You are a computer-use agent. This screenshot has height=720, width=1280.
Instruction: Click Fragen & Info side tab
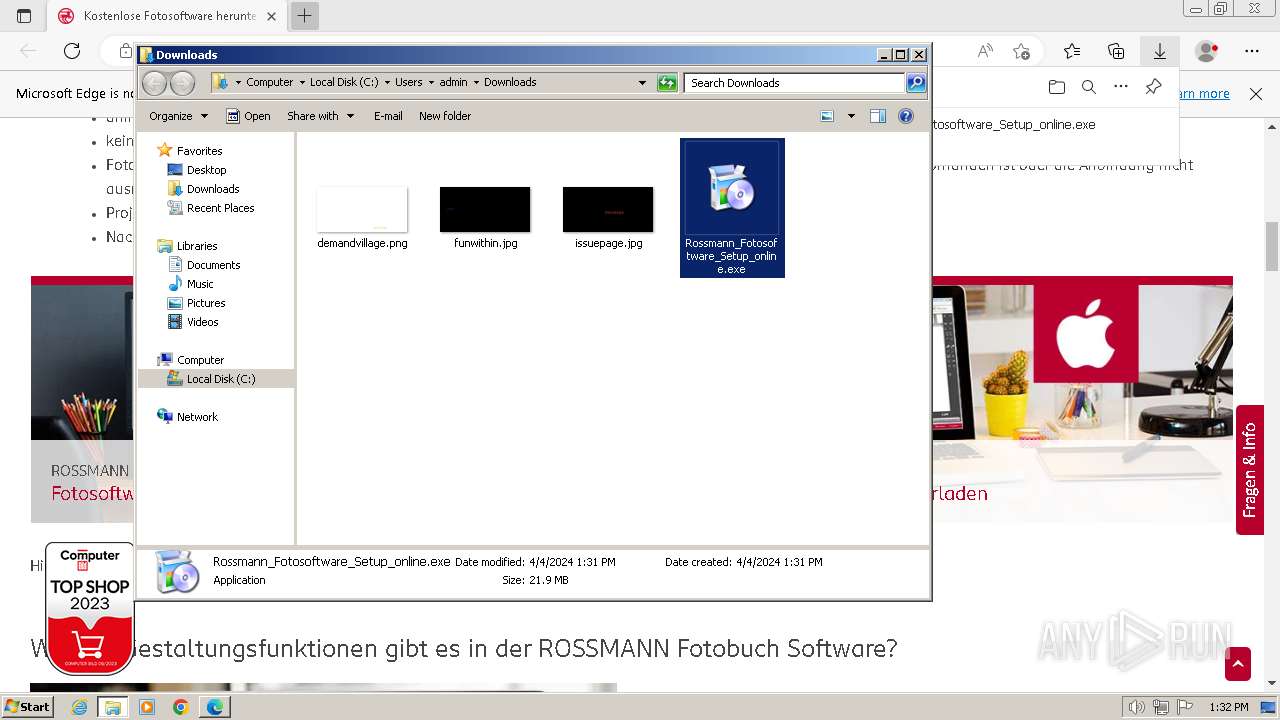(x=1250, y=470)
